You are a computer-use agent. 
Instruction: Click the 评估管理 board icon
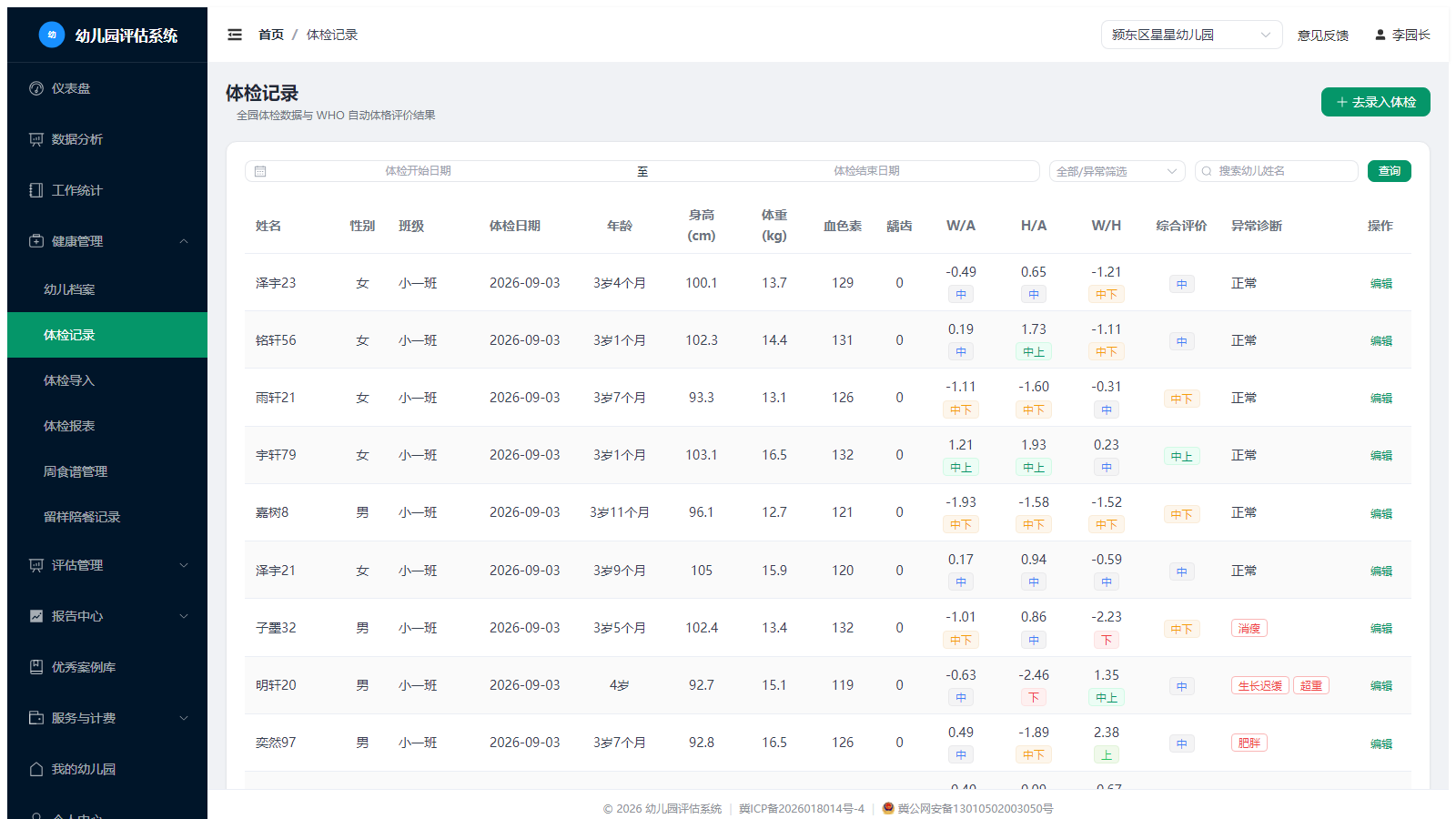[x=36, y=565]
